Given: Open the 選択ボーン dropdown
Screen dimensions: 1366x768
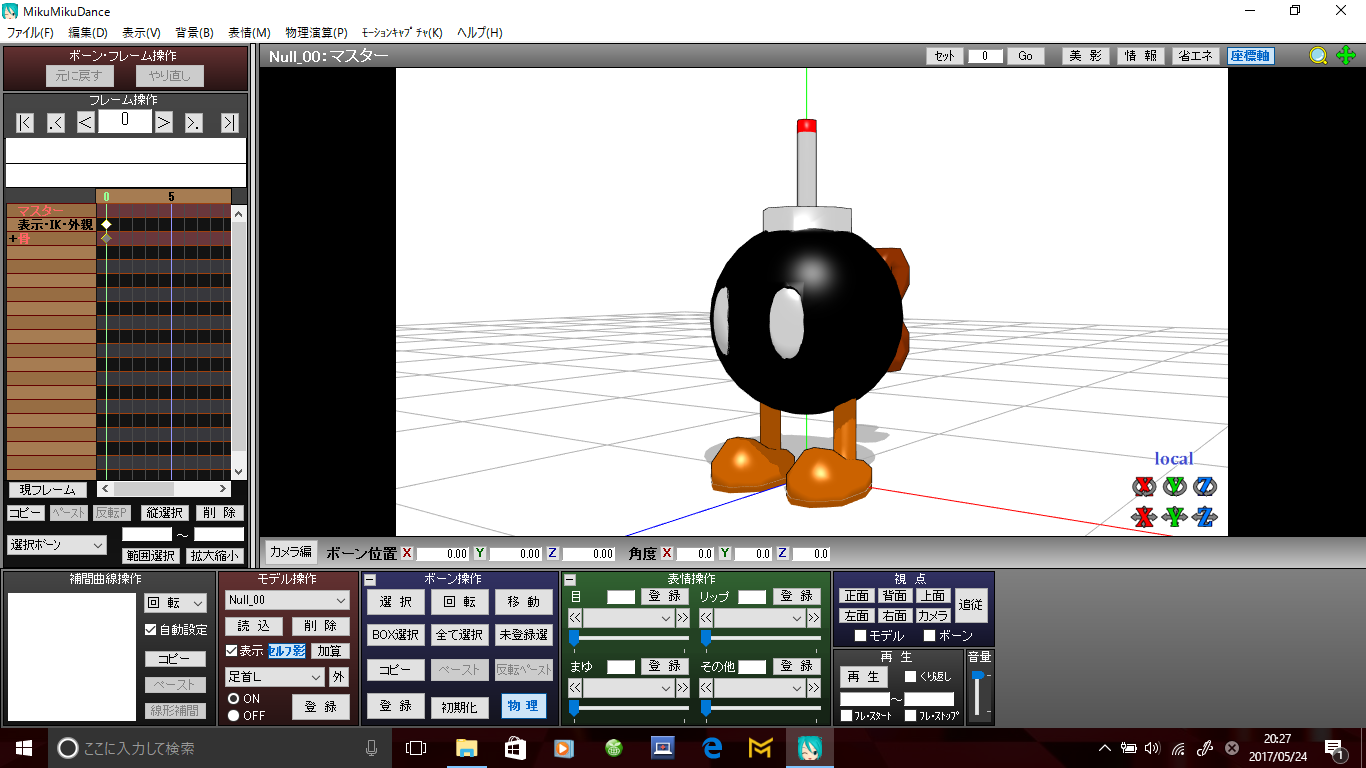Looking at the screenshot, I should [57, 545].
